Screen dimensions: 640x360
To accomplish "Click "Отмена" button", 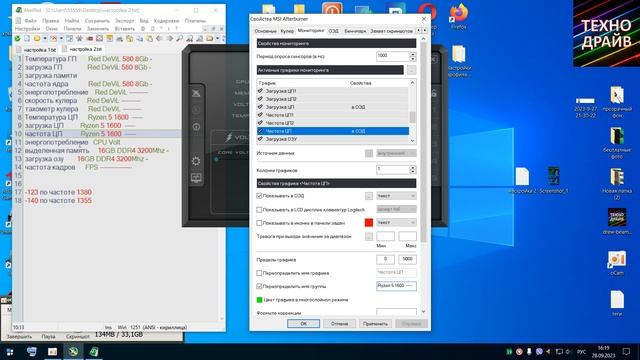I will click(x=339, y=324).
